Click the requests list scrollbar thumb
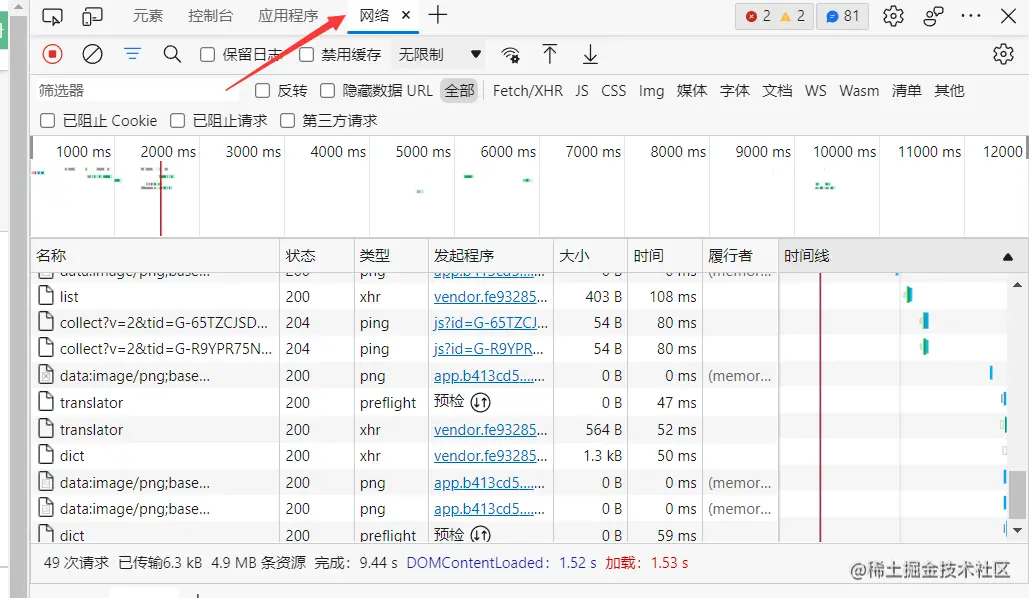The height and width of the screenshot is (598, 1029). (1017, 495)
